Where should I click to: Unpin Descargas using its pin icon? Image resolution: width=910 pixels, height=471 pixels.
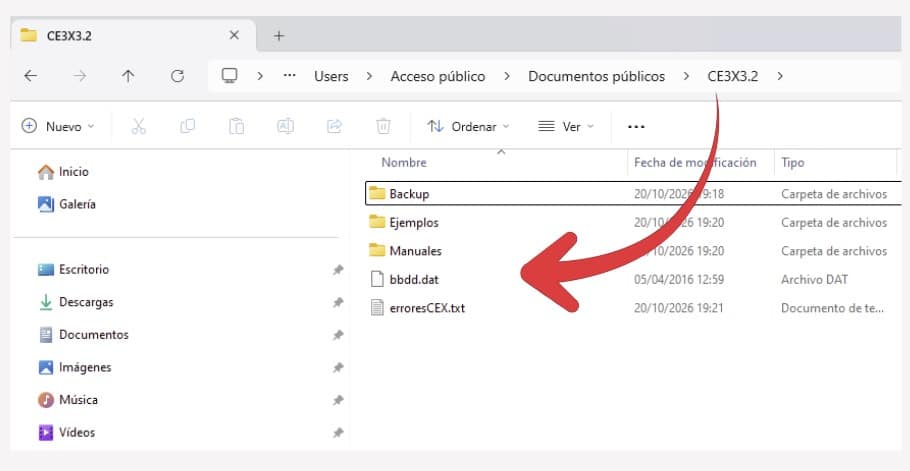pos(338,302)
